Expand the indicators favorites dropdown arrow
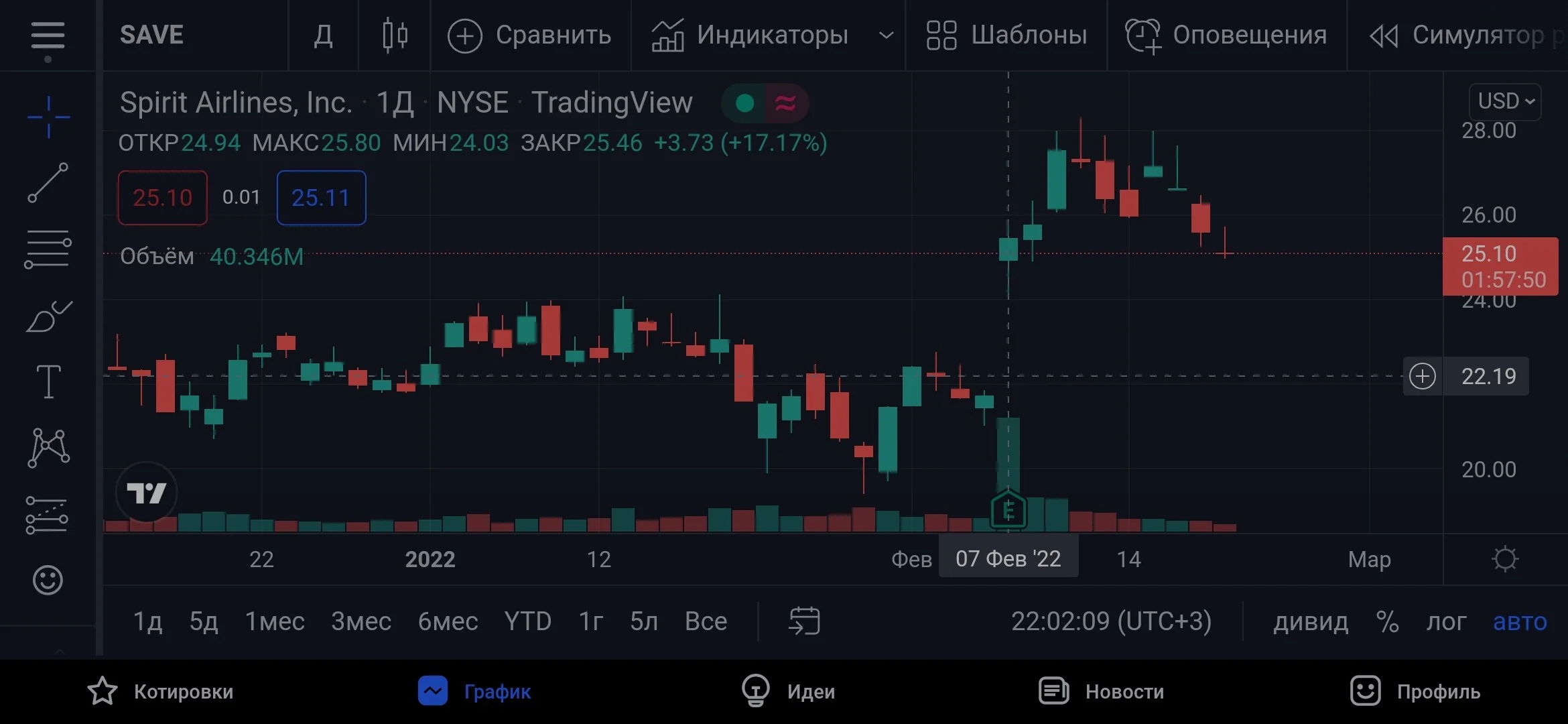The height and width of the screenshot is (724, 1568). [x=886, y=35]
